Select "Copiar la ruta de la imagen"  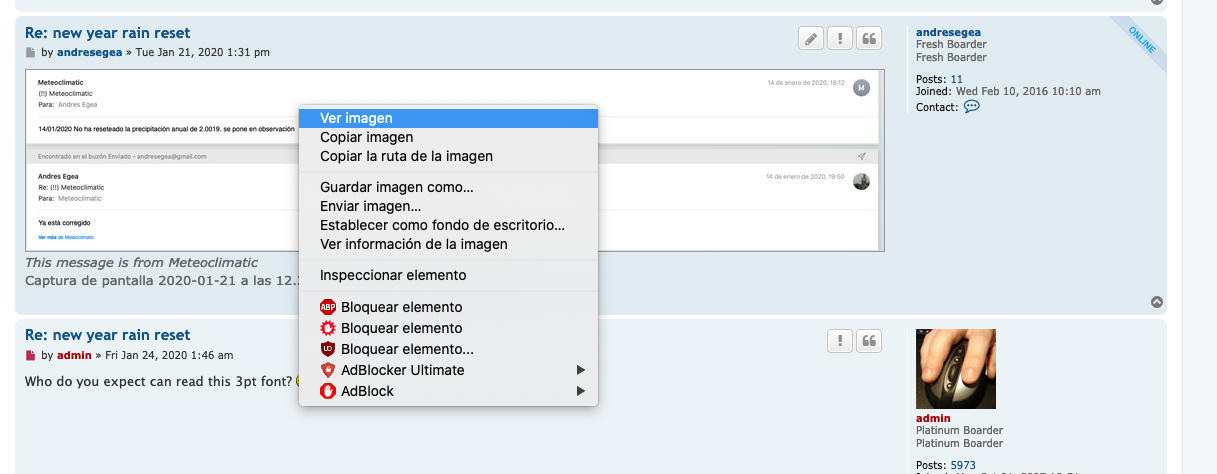click(406, 156)
